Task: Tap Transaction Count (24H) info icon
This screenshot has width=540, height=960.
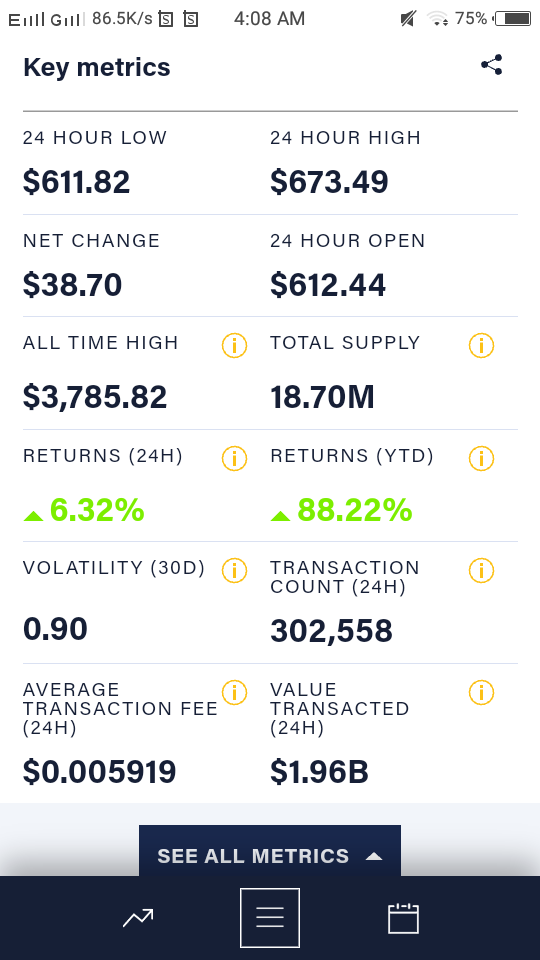Action: click(x=481, y=571)
